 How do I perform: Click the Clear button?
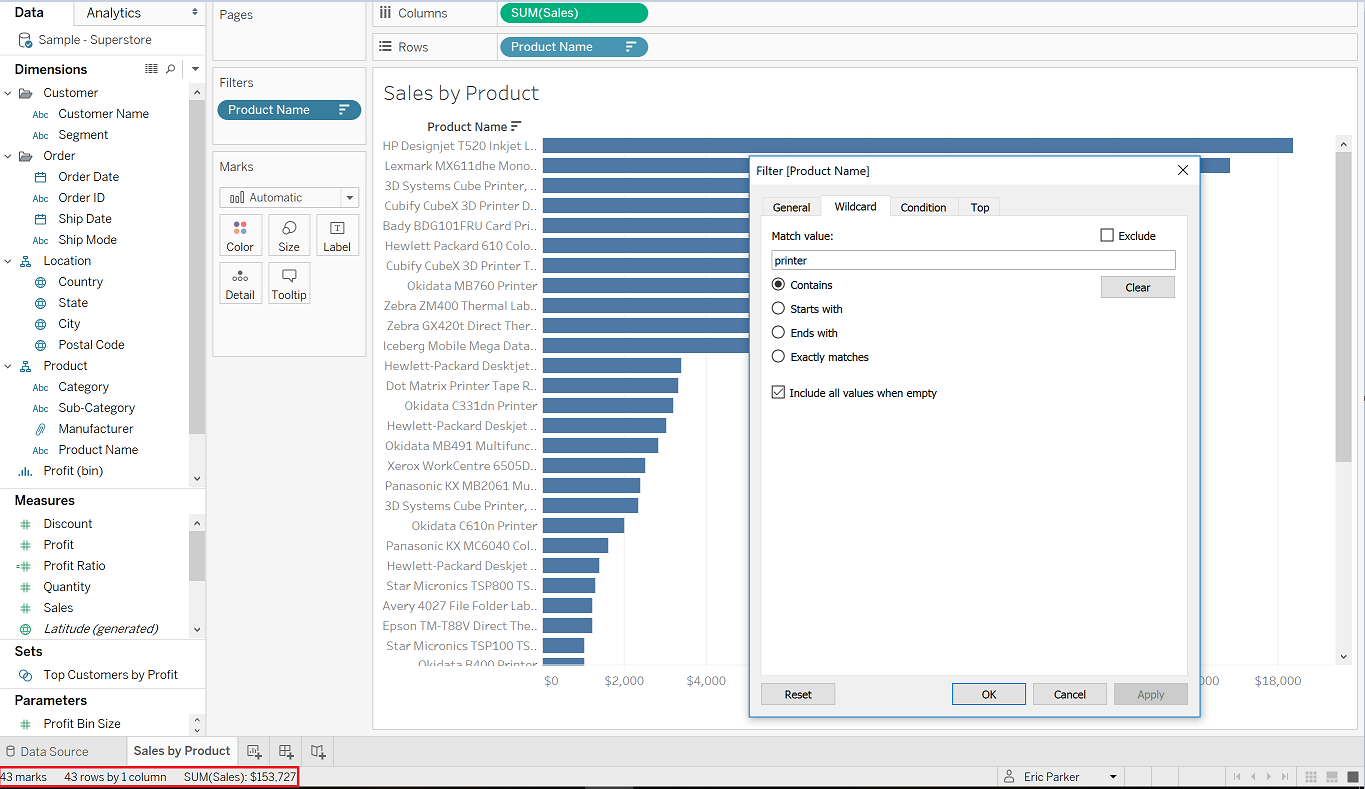pyautogui.click(x=1138, y=287)
